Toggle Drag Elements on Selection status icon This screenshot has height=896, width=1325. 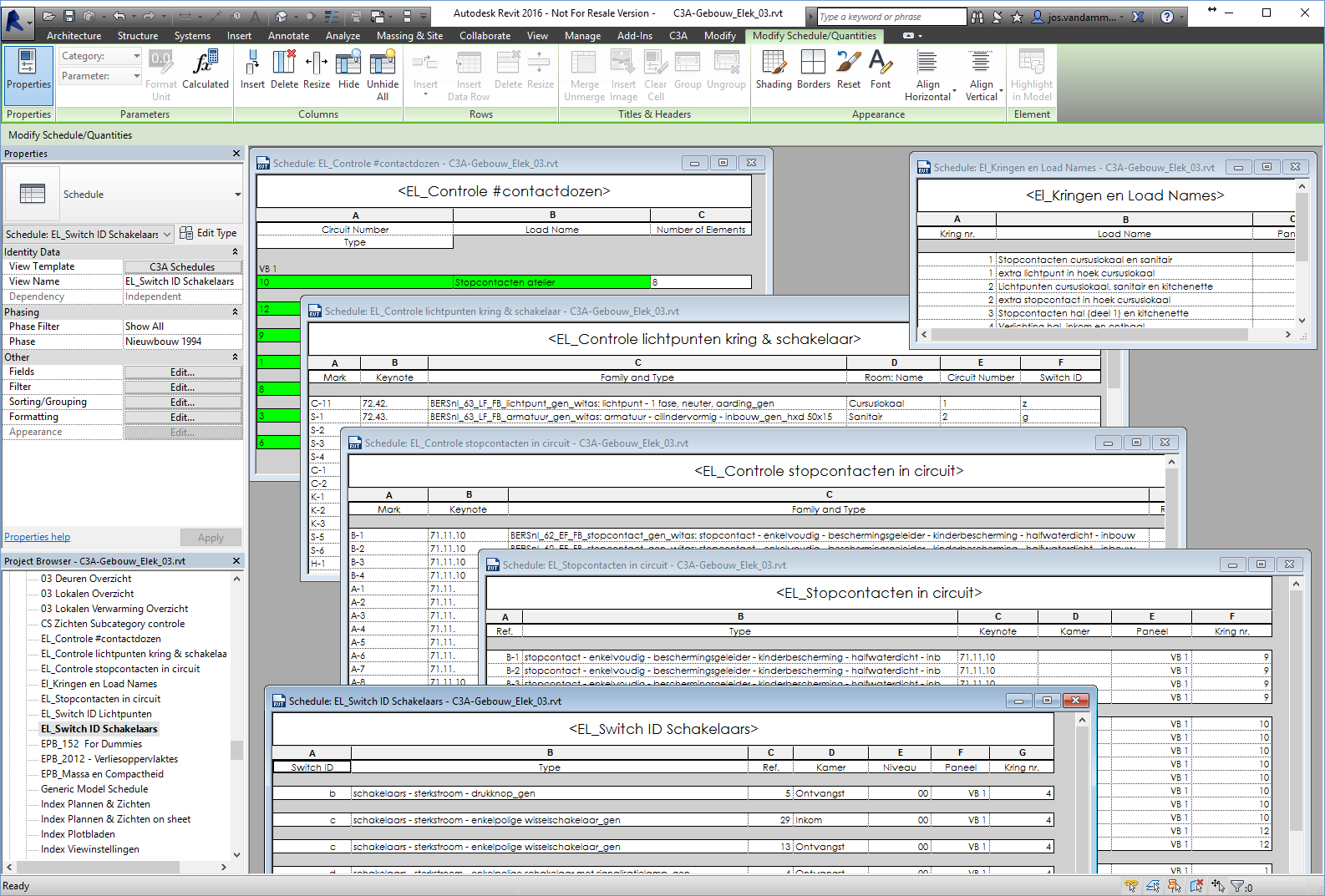[x=1218, y=886]
